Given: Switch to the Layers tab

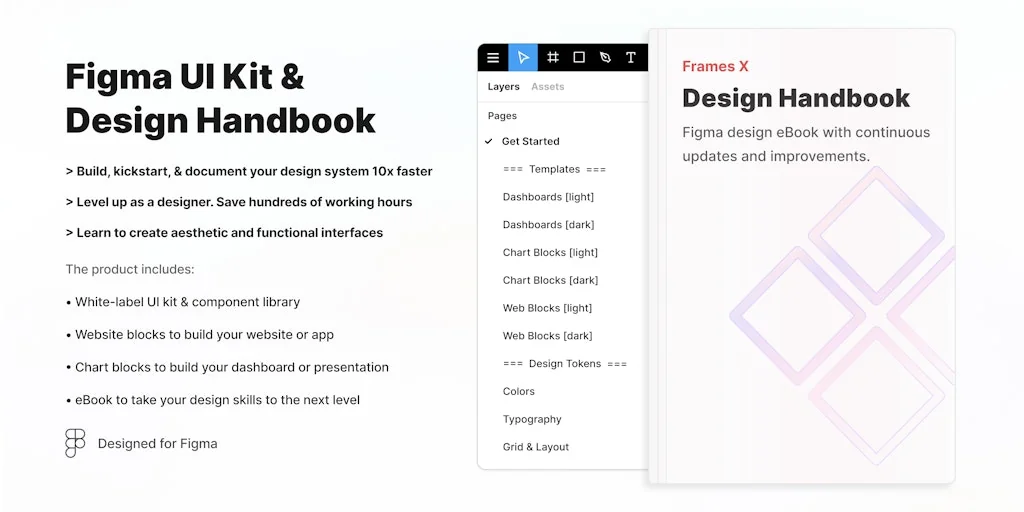Looking at the screenshot, I should coord(504,86).
